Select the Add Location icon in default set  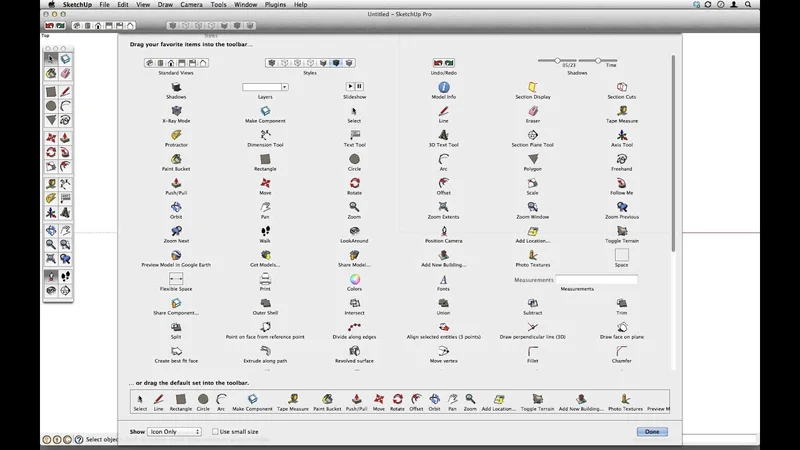coord(499,399)
